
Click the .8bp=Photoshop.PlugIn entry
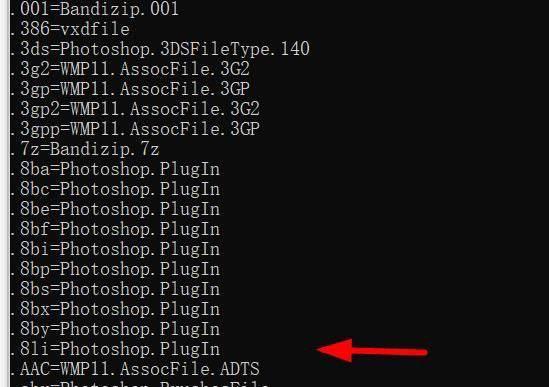click(x=115, y=269)
